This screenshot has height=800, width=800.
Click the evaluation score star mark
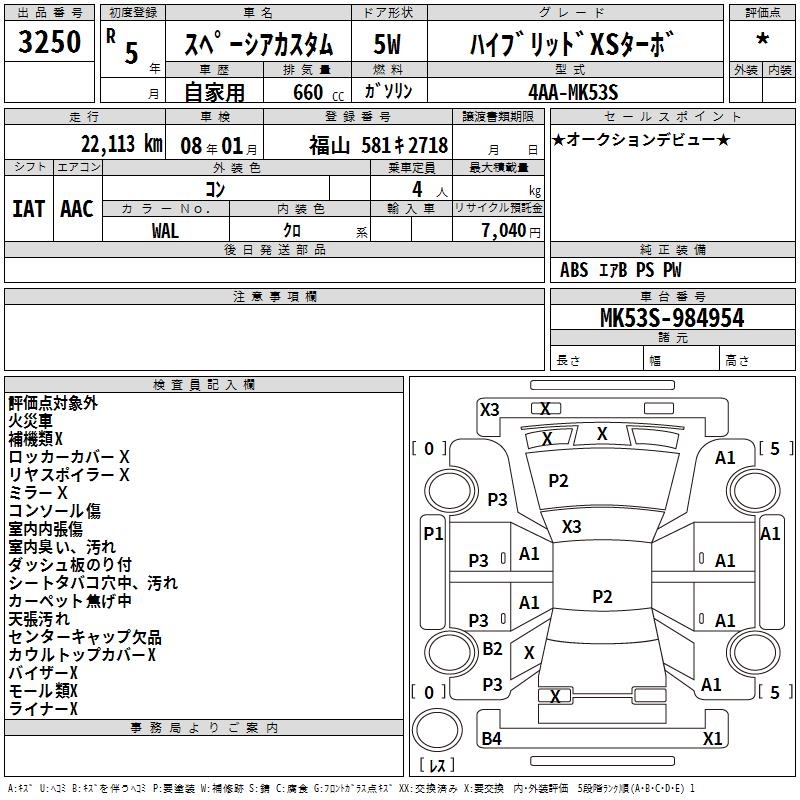762,39
